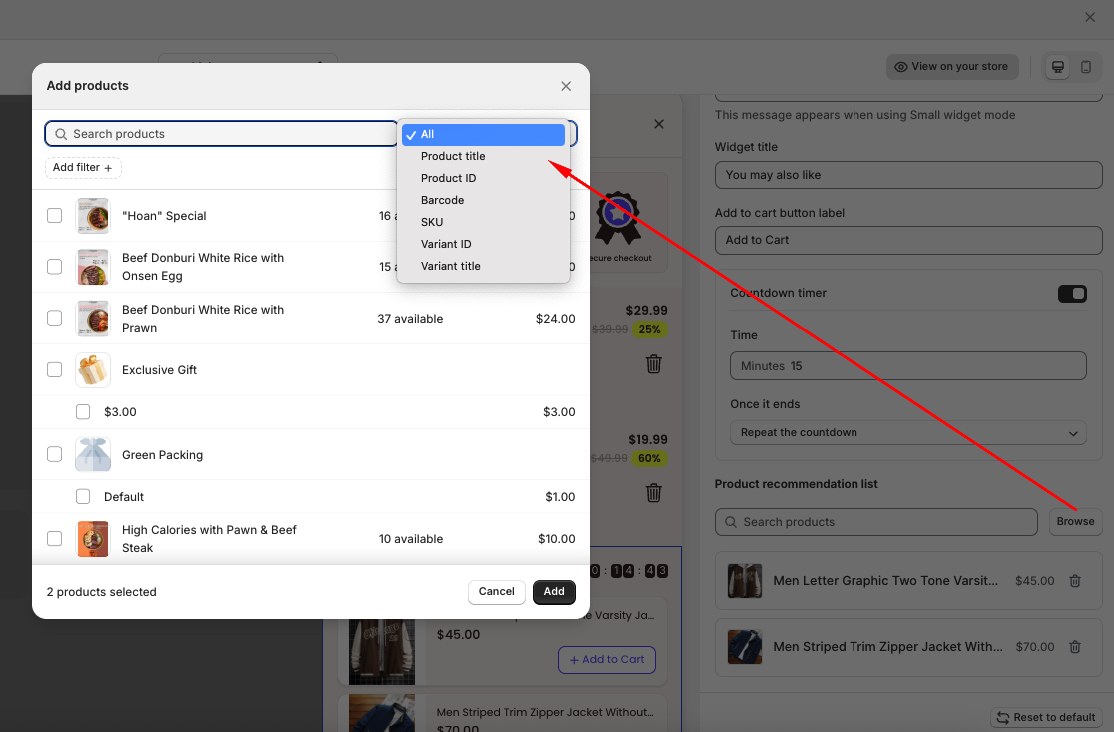The image size is (1114, 732).
Task: Open Beef Donburi Onsen Egg thumbnail
Action: (93, 267)
